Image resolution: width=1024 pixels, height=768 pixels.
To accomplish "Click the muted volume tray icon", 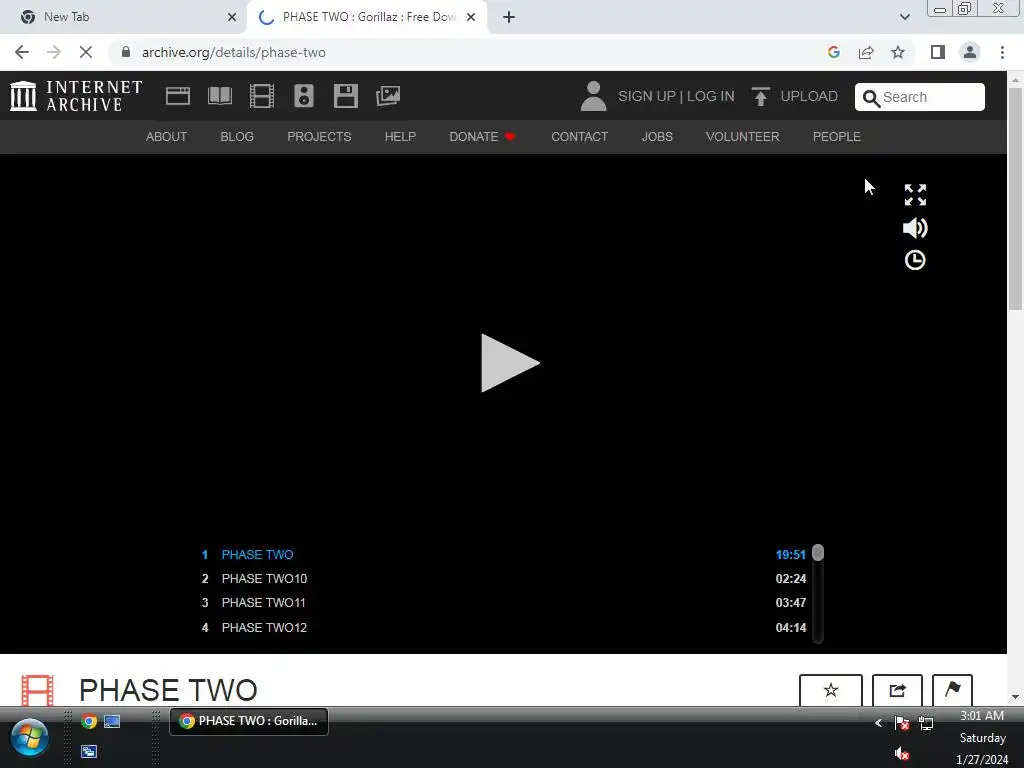I will [x=901, y=753].
